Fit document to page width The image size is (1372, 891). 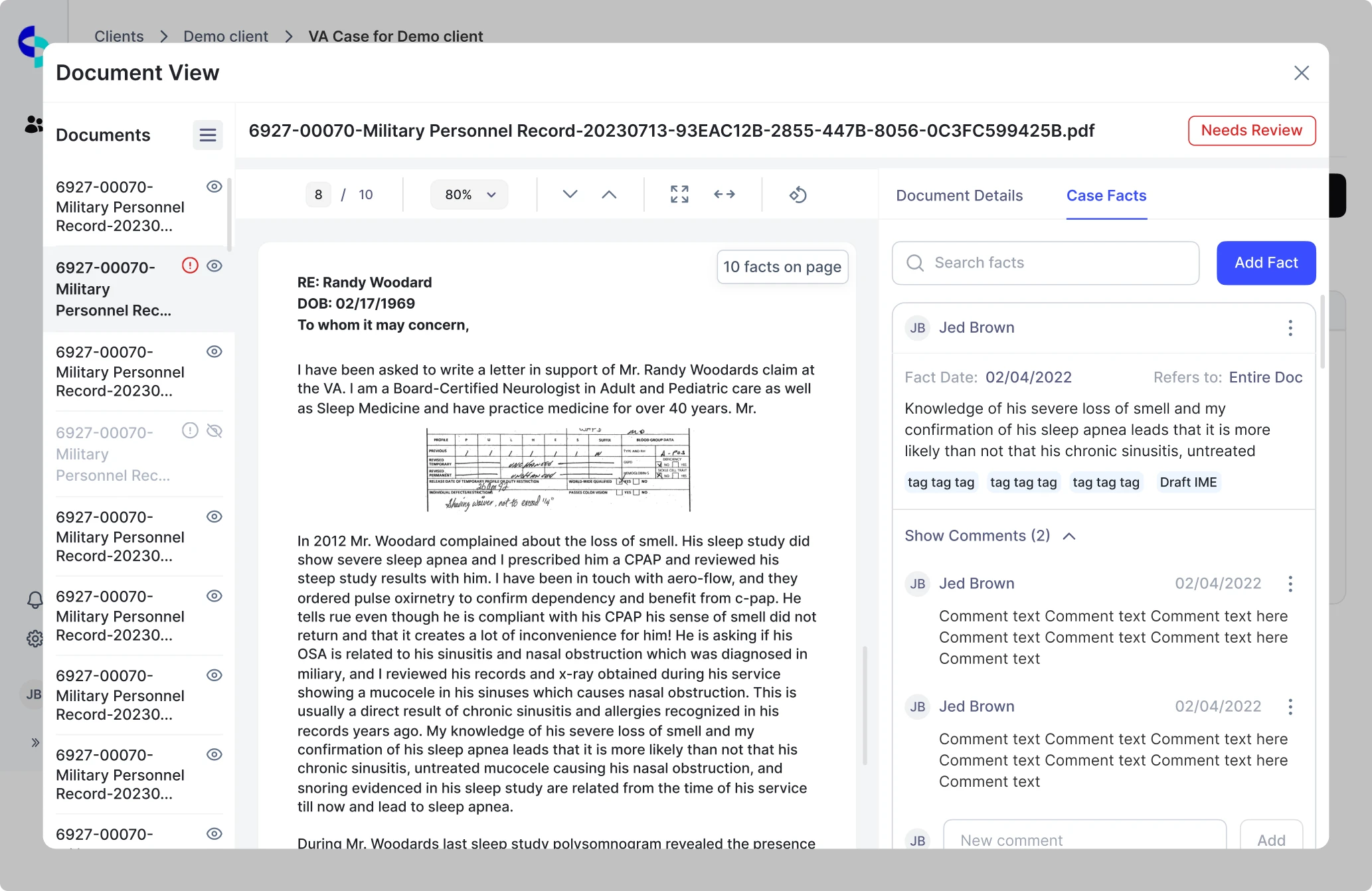(725, 195)
